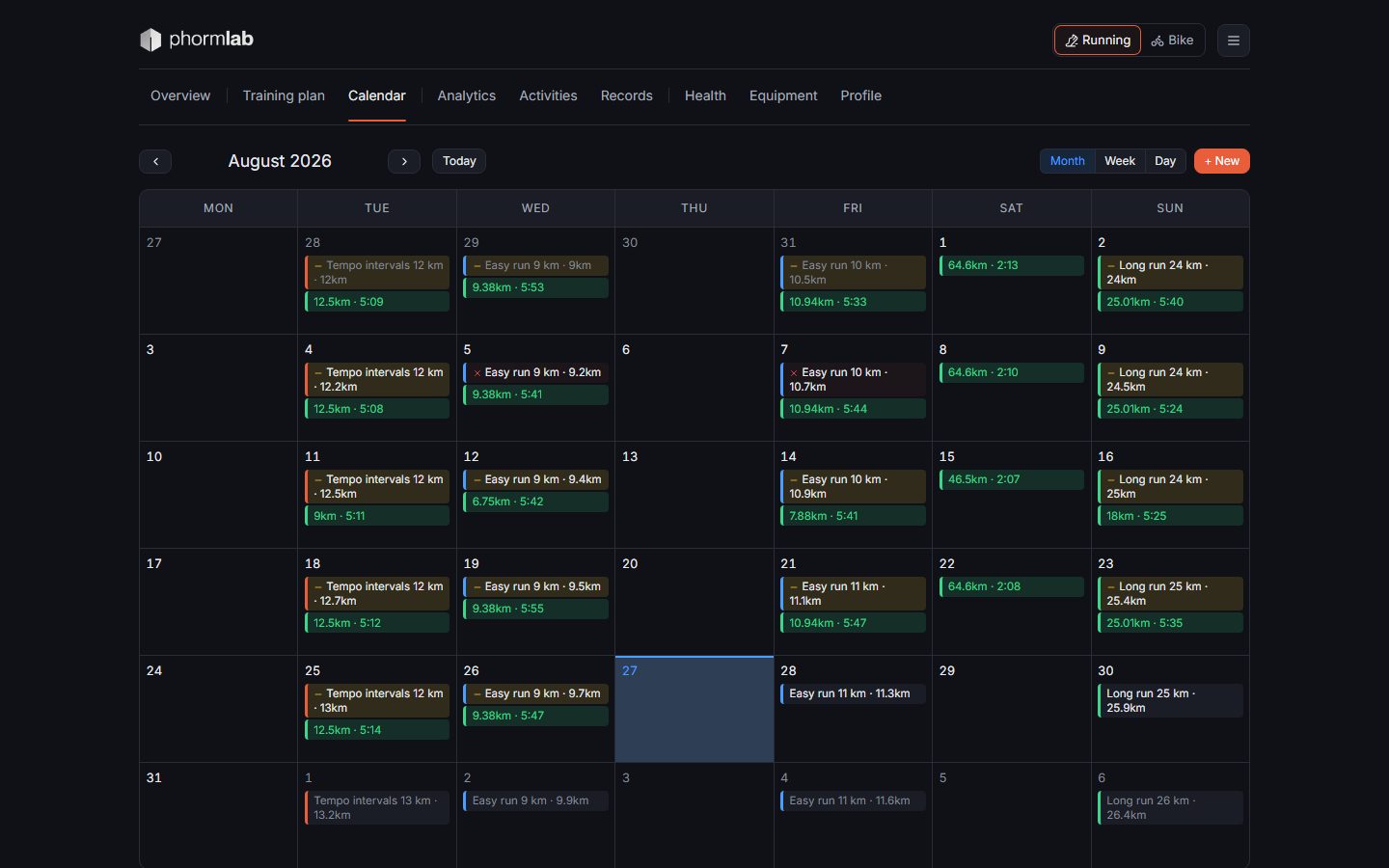Create a New calendar entry
Screen dimensions: 1389x868
1222,161
